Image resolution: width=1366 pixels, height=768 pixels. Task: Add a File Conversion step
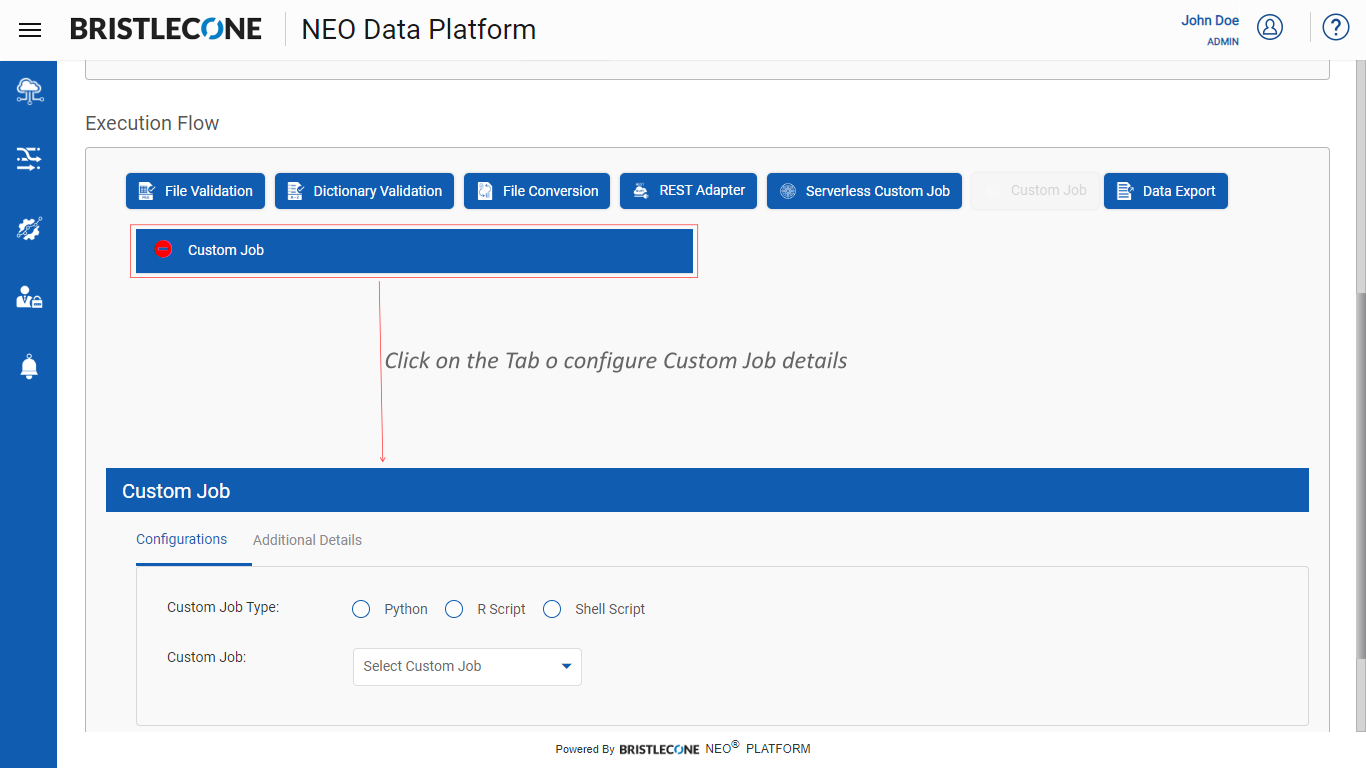(537, 191)
